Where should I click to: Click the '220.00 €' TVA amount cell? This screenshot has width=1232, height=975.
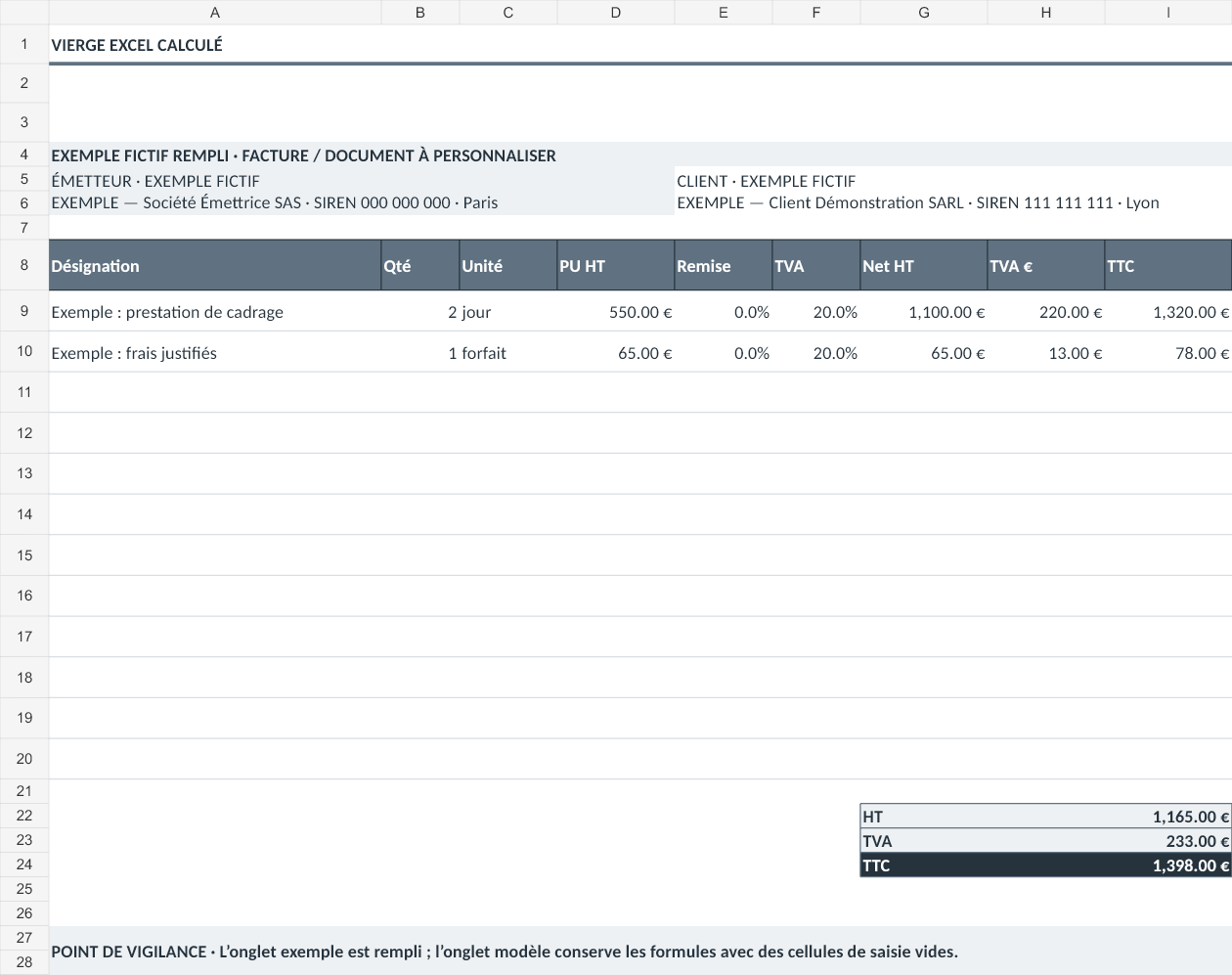(x=1046, y=312)
